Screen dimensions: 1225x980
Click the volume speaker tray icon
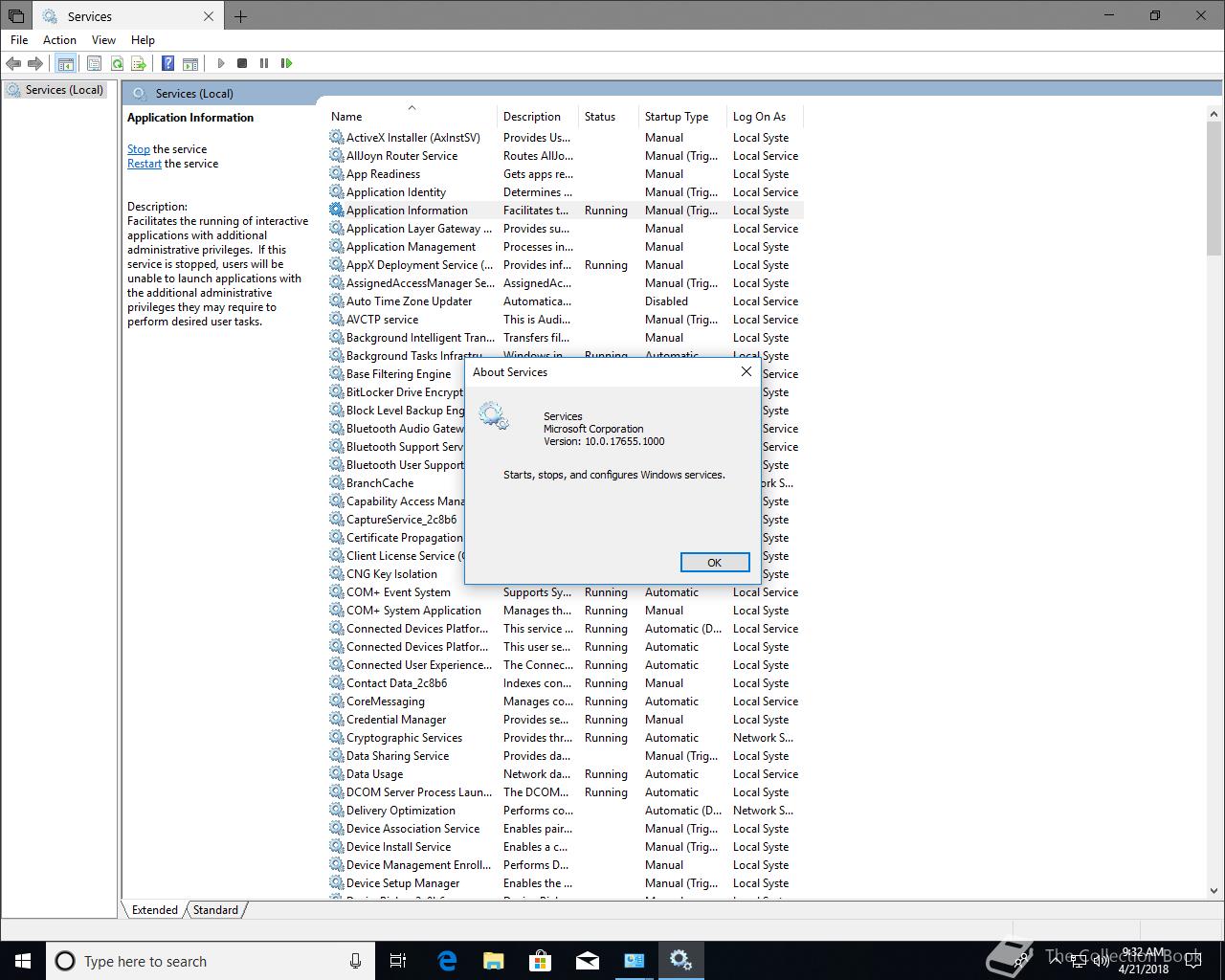point(1102,961)
